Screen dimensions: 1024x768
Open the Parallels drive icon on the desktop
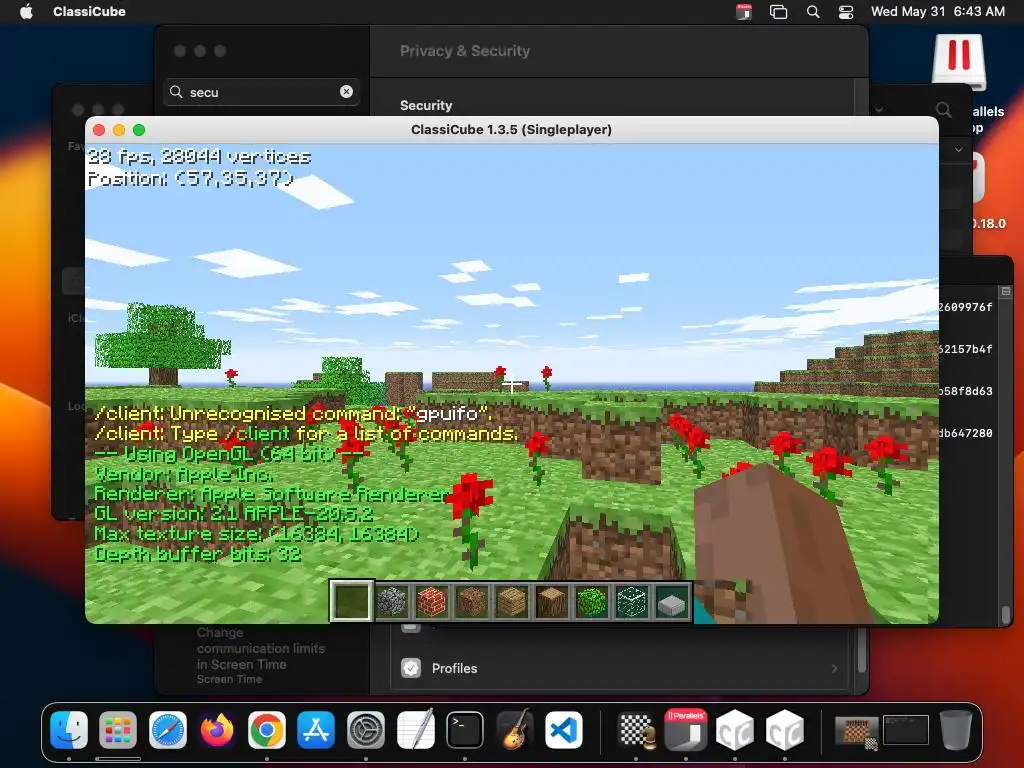959,63
